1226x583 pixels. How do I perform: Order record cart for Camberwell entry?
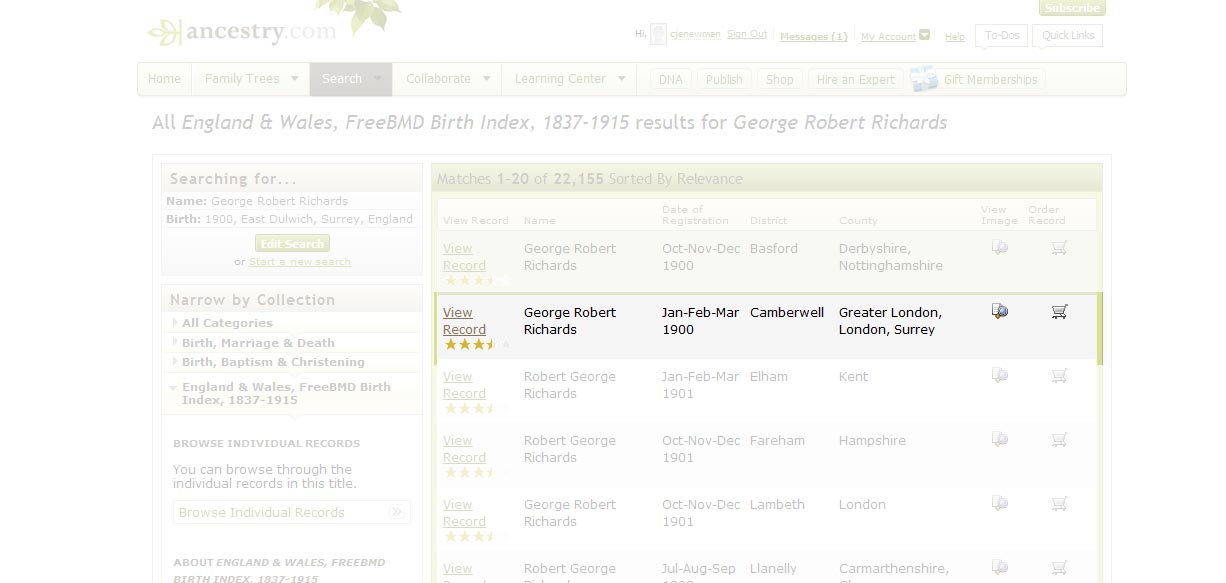pos(1059,312)
